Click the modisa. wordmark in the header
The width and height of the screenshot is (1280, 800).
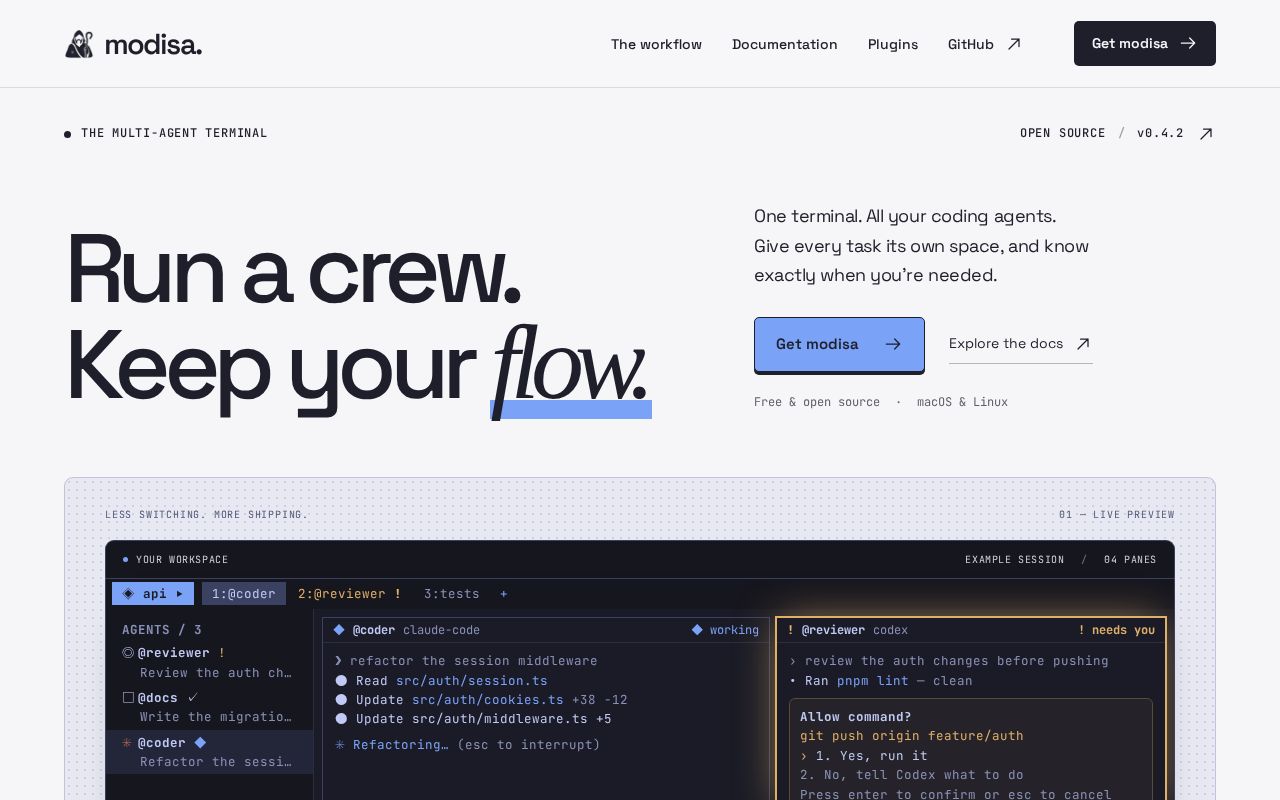pyautogui.click(x=153, y=44)
